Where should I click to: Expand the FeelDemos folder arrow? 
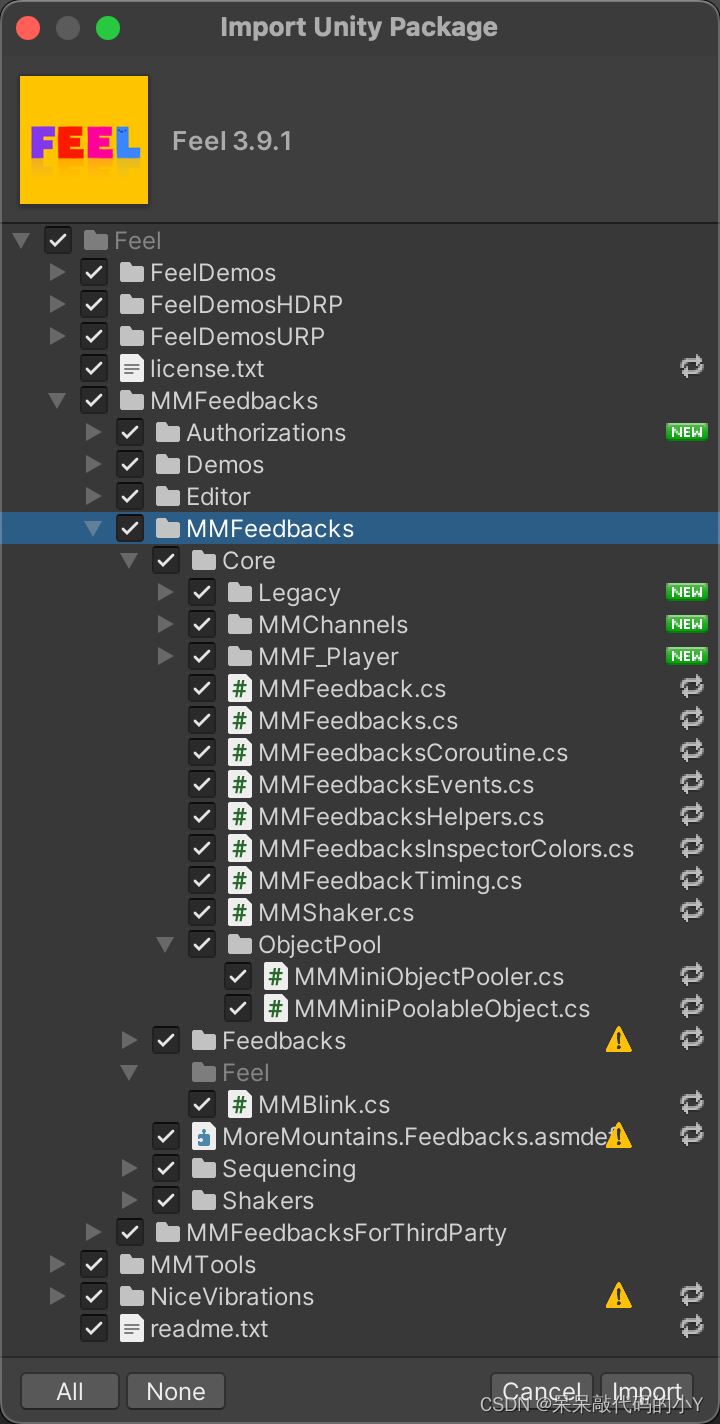57,273
